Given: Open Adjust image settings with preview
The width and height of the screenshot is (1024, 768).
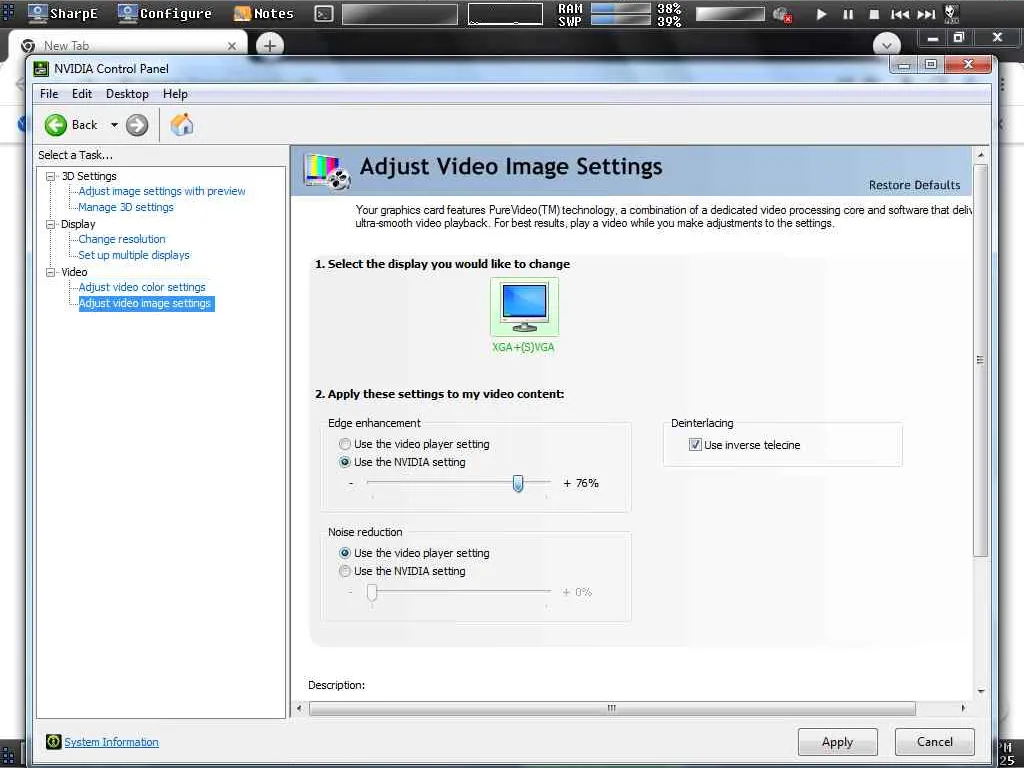Looking at the screenshot, I should click(x=162, y=191).
